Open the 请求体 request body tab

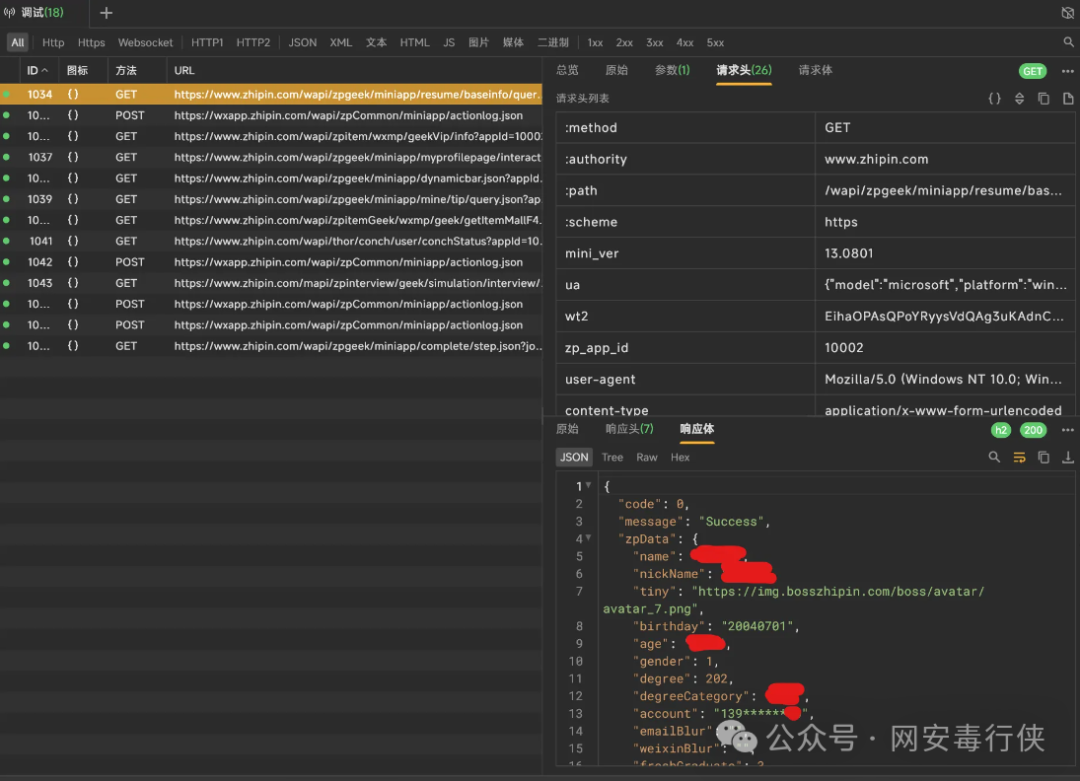(816, 70)
